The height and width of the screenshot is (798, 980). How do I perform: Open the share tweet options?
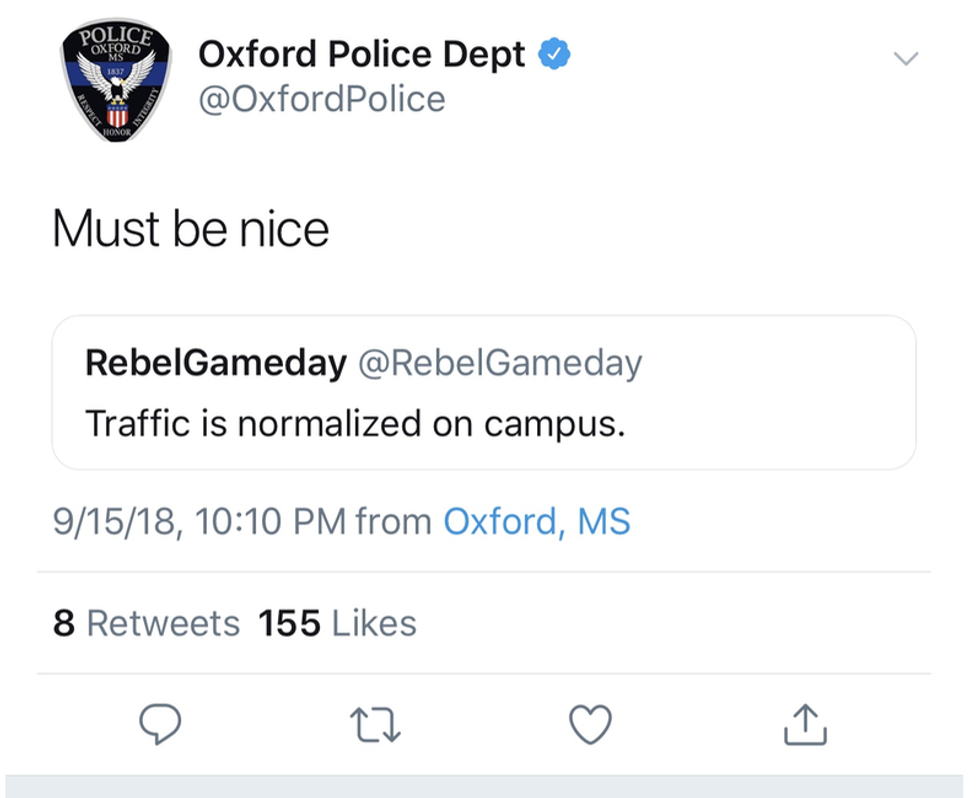pyautogui.click(x=805, y=725)
